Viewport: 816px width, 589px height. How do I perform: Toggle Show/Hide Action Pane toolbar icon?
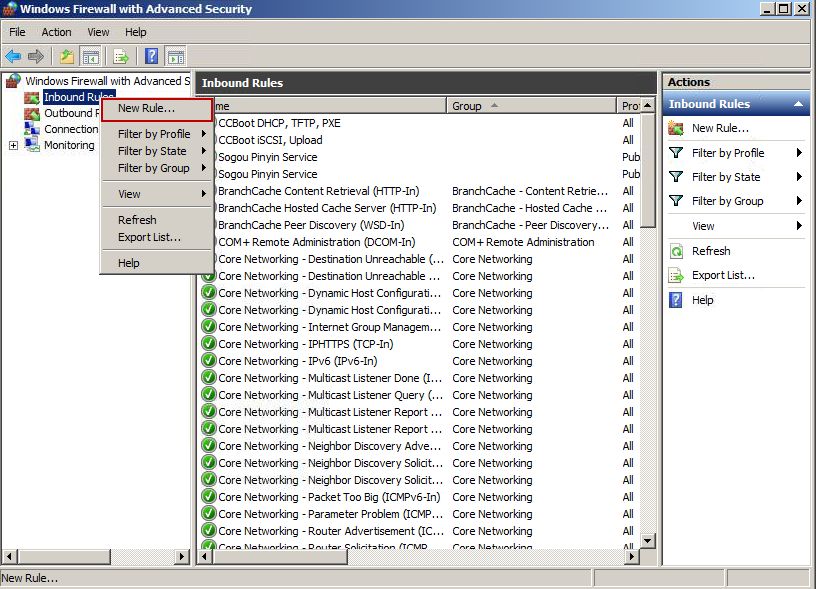pyautogui.click(x=176, y=56)
